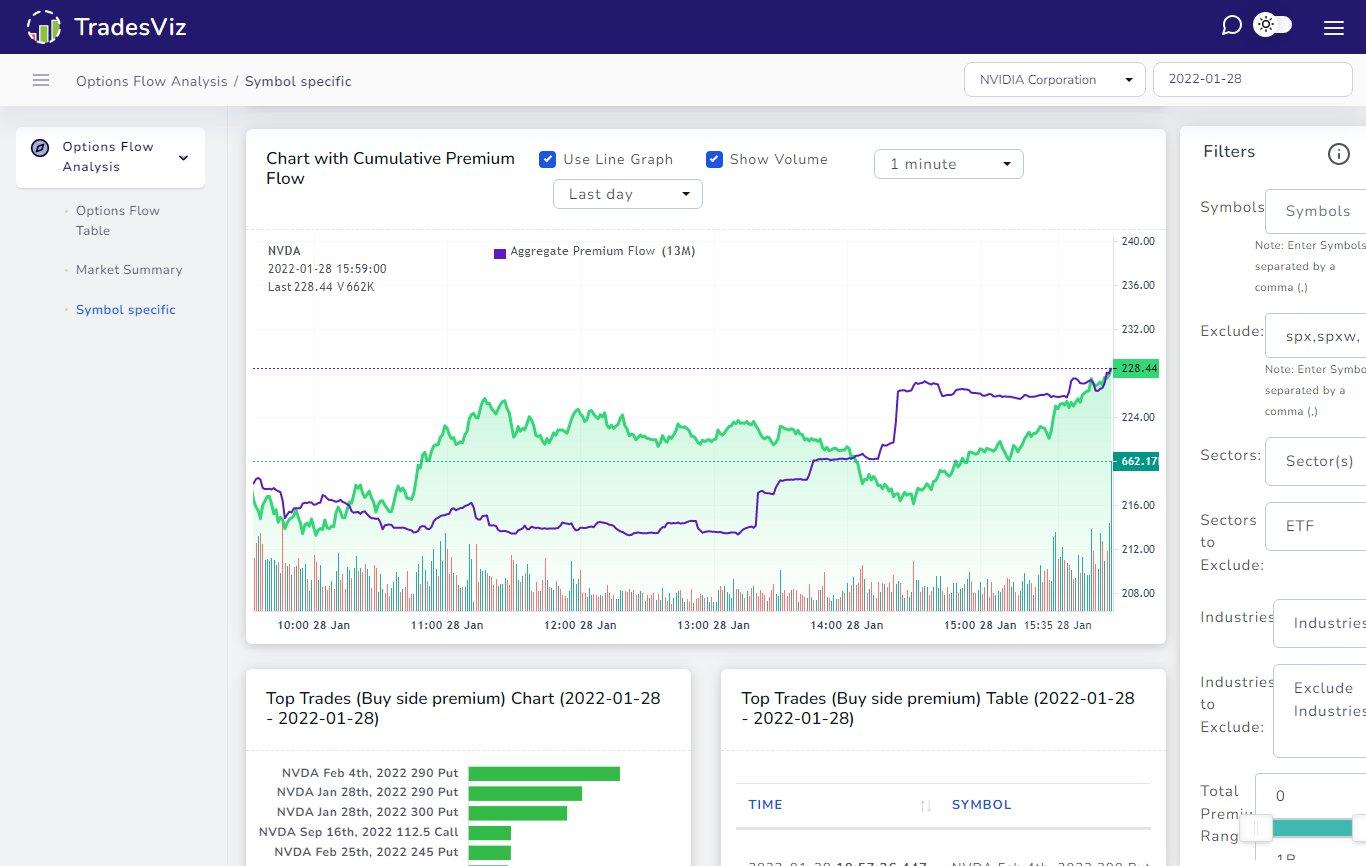
Task: Open the 1 minute interval dropdown
Action: point(949,164)
